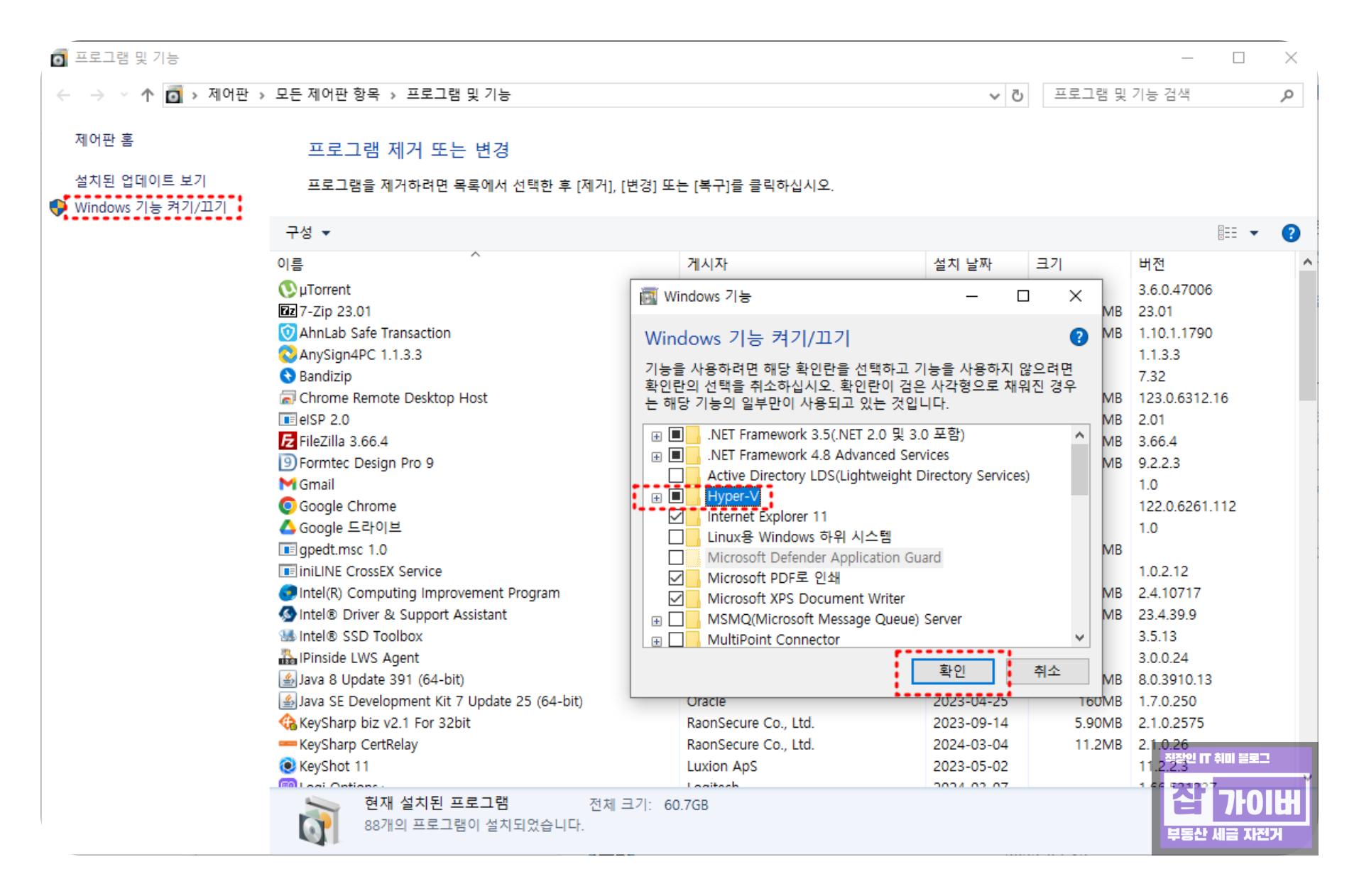1359x896 pixels.
Task: Open address bar history dropdown
Action: [994, 96]
